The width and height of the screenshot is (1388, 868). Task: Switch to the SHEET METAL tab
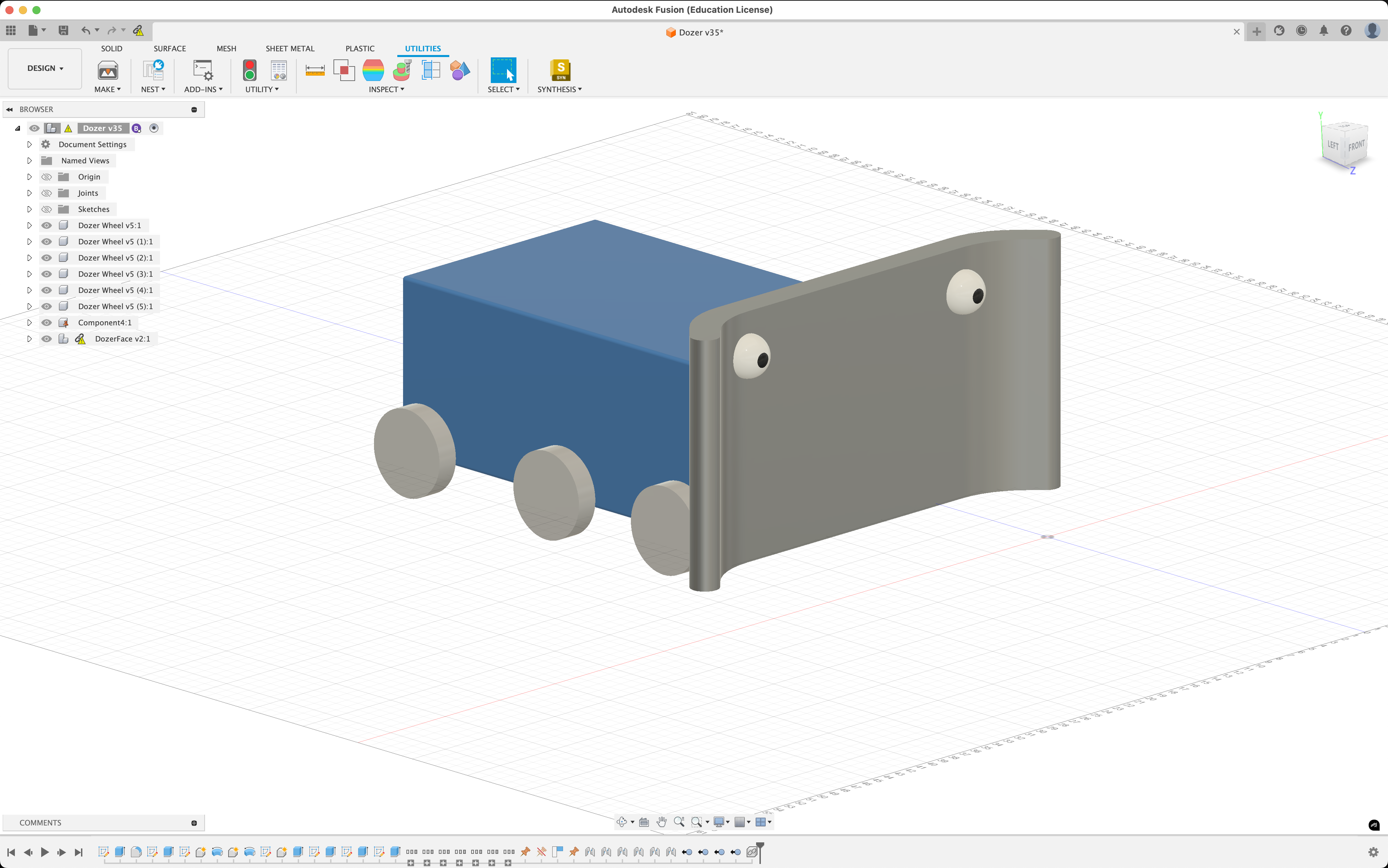[290, 49]
